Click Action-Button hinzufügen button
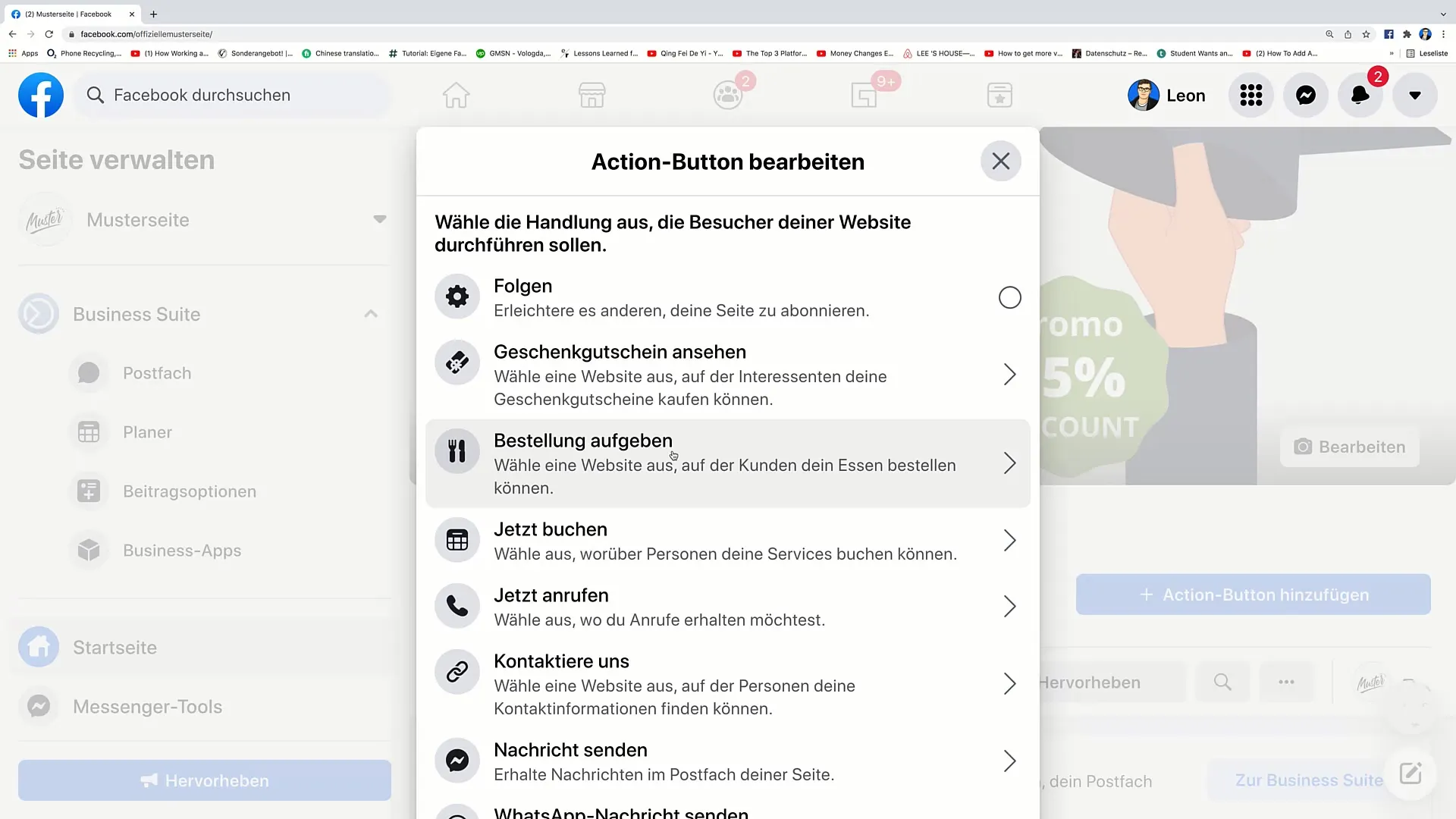Image resolution: width=1456 pixels, height=819 pixels. [1253, 595]
